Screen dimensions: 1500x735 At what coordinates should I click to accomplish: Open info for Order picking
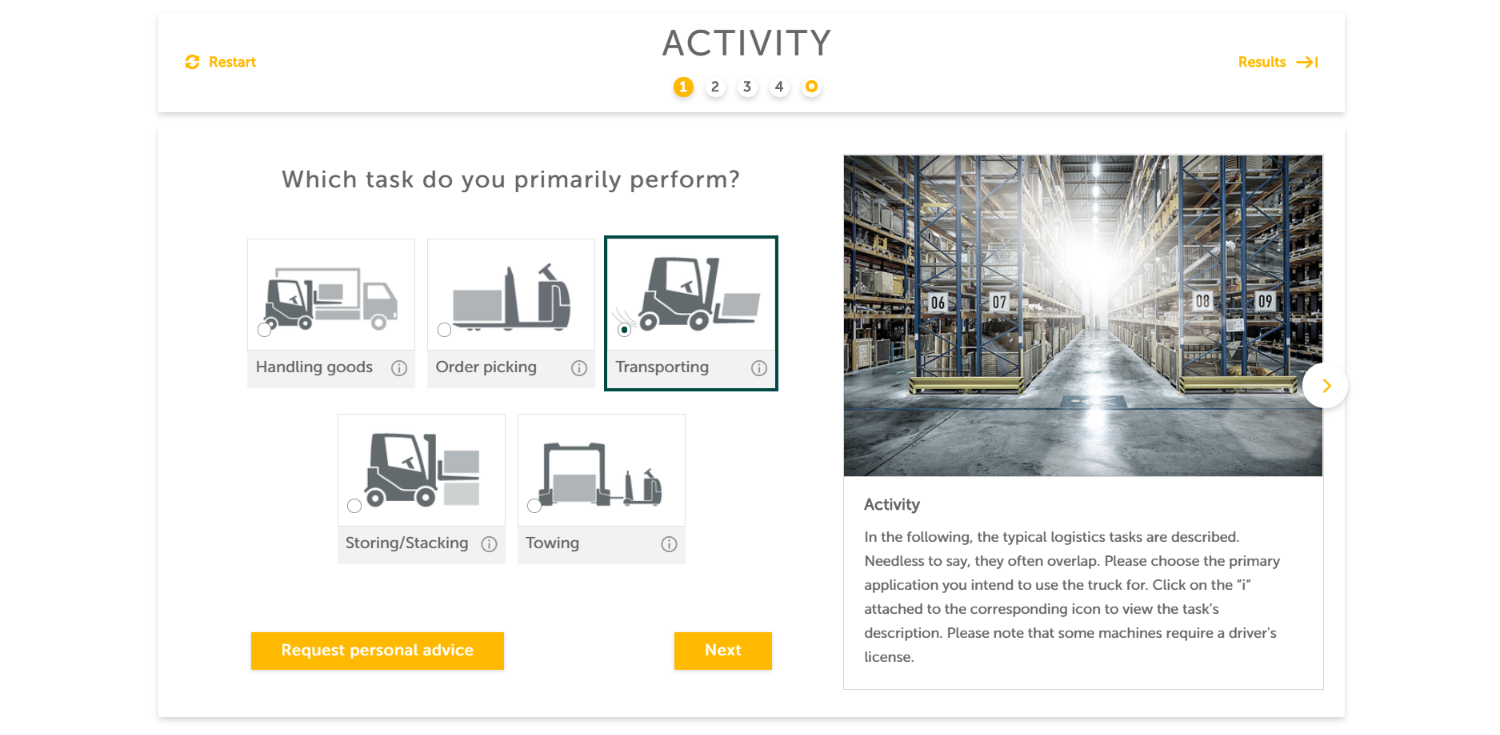(579, 368)
